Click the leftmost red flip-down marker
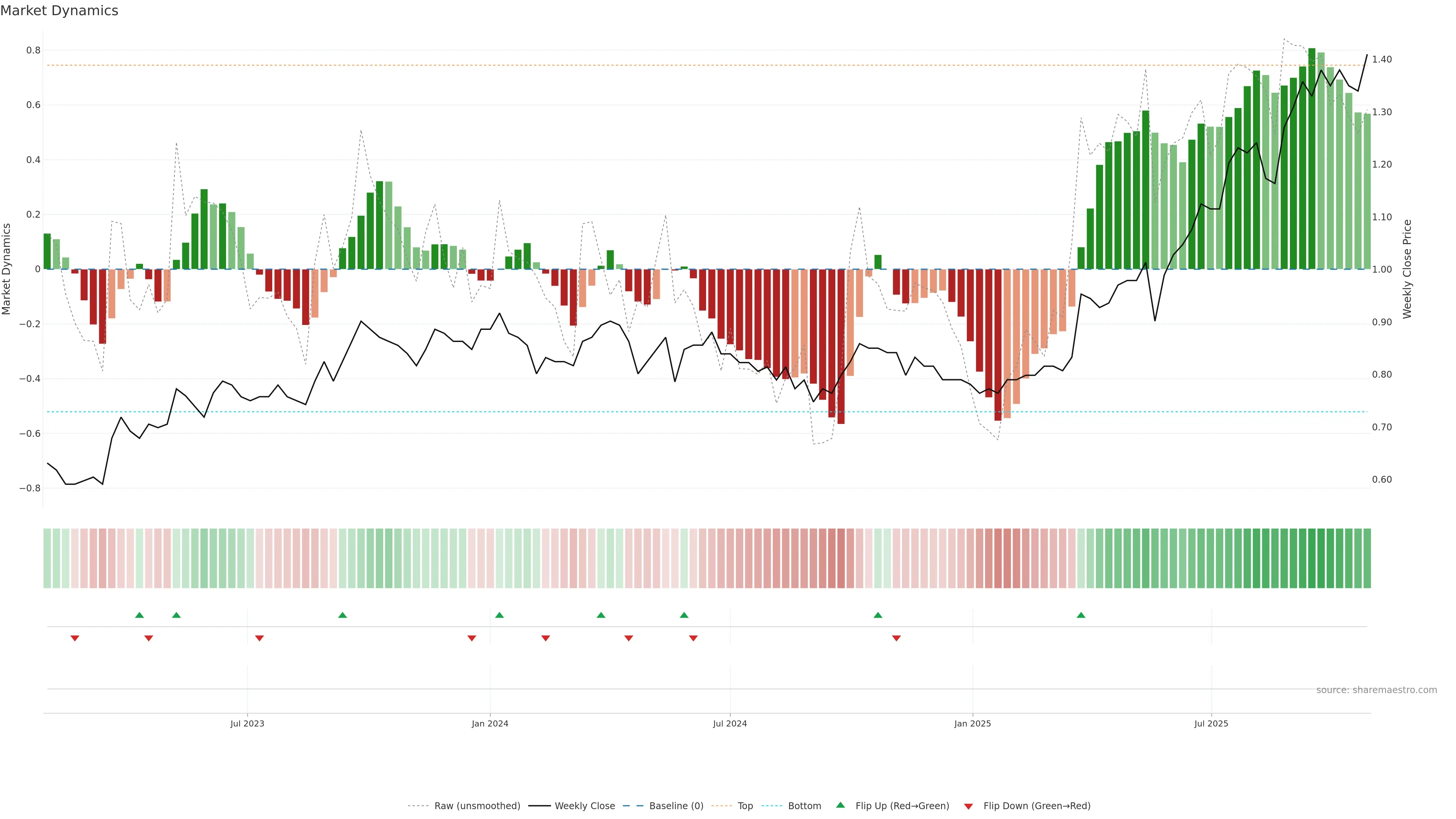Image resolution: width=1456 pixels, height=819 pixels. 75,638
